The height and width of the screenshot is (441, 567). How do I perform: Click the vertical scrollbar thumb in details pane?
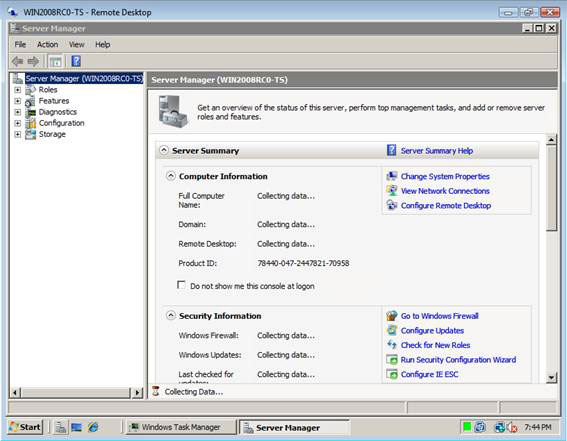551,188
